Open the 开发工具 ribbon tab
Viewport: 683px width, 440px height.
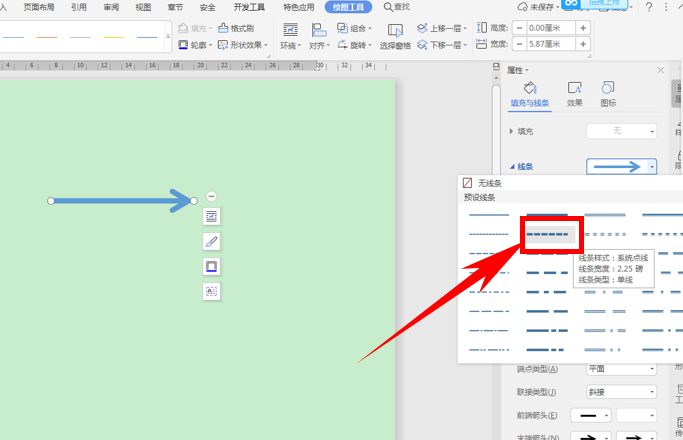[249, 7]
